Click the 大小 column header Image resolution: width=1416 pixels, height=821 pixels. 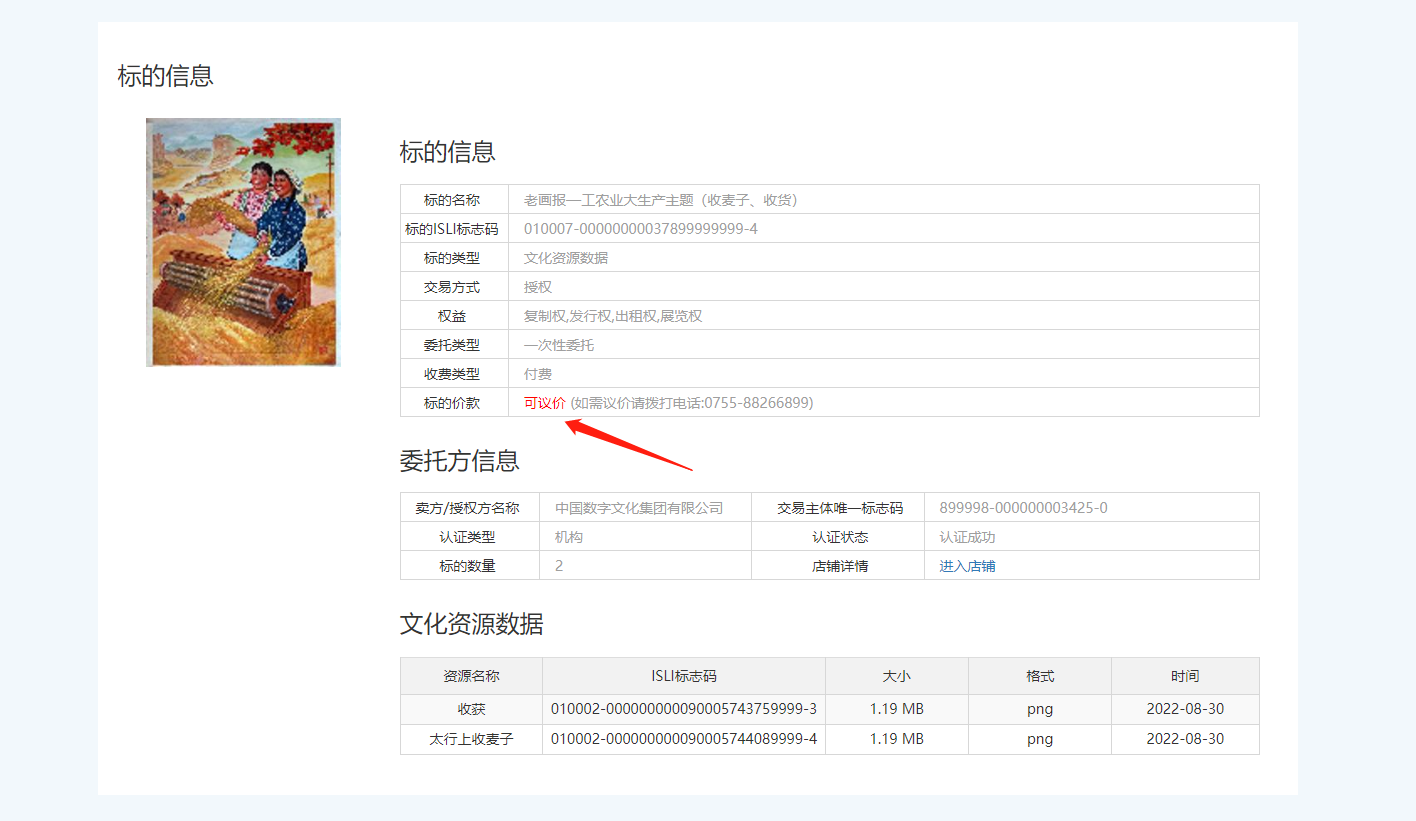point(896,676)
